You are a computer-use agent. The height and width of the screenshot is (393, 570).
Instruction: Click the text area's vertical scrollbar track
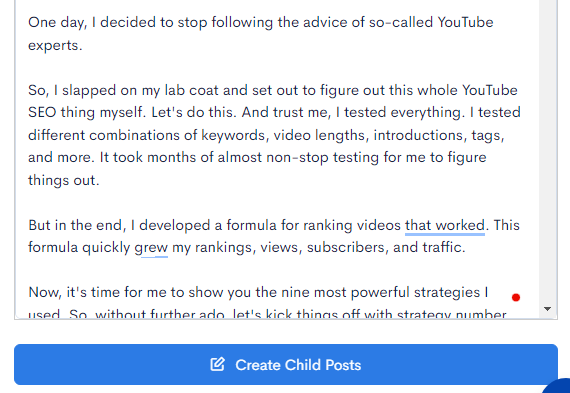[547, 153]
